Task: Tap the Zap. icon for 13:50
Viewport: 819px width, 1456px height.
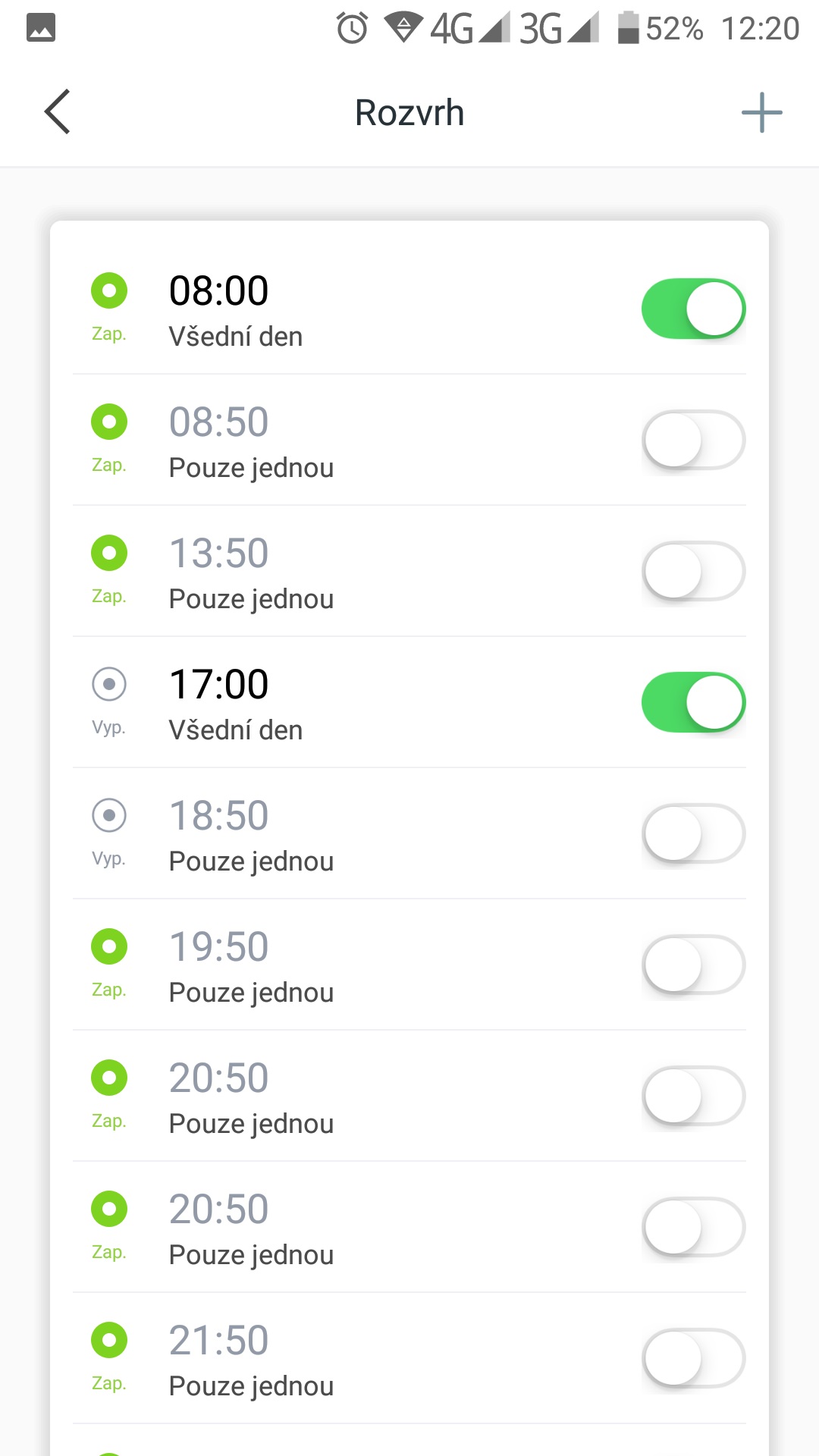Action: 109,554
